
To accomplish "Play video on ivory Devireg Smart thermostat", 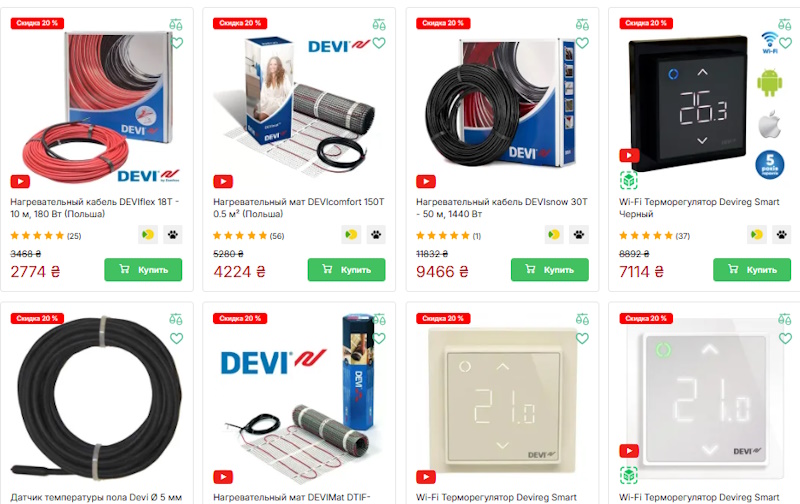I will tap(426, 477).
